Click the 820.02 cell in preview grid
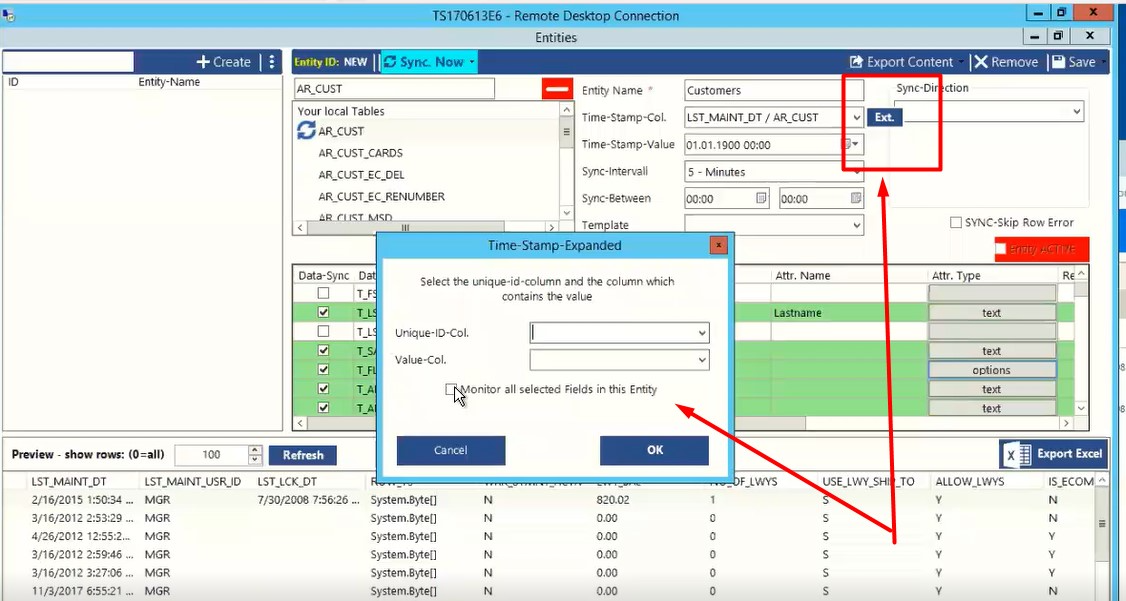 613,499
